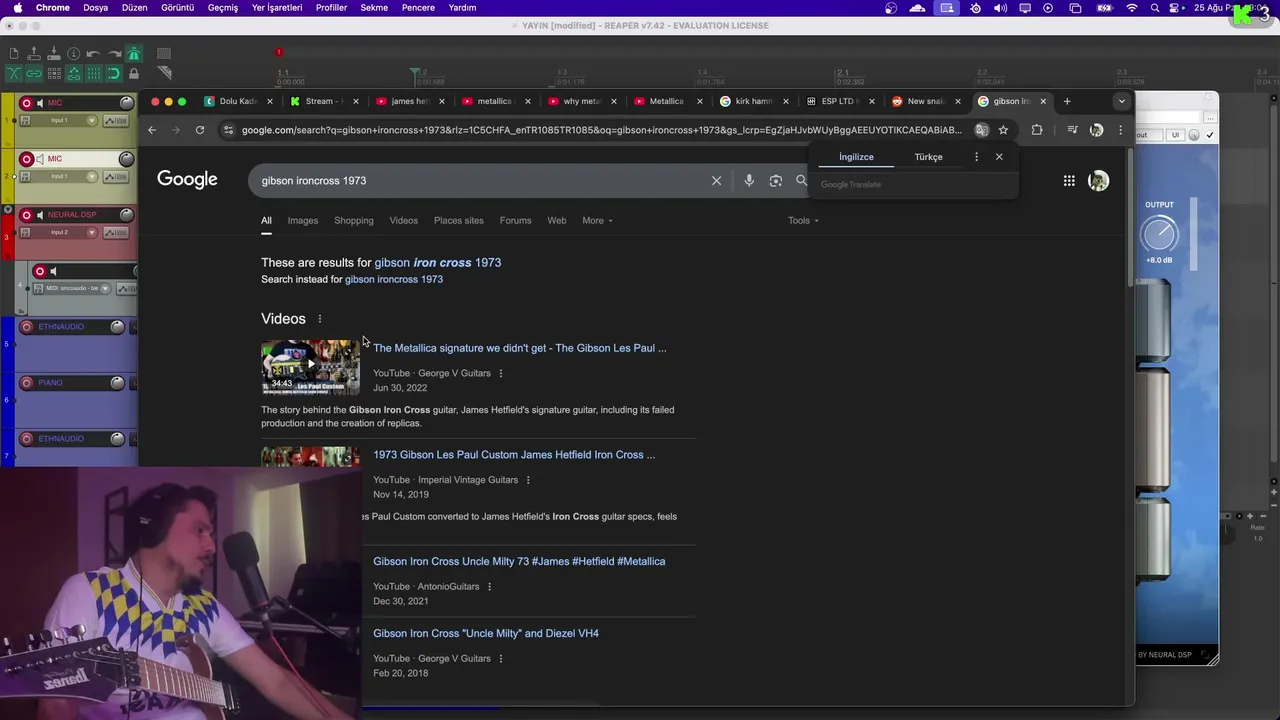Open translate popup options menu
This screenshot has width=1280, height=720.
976,157
